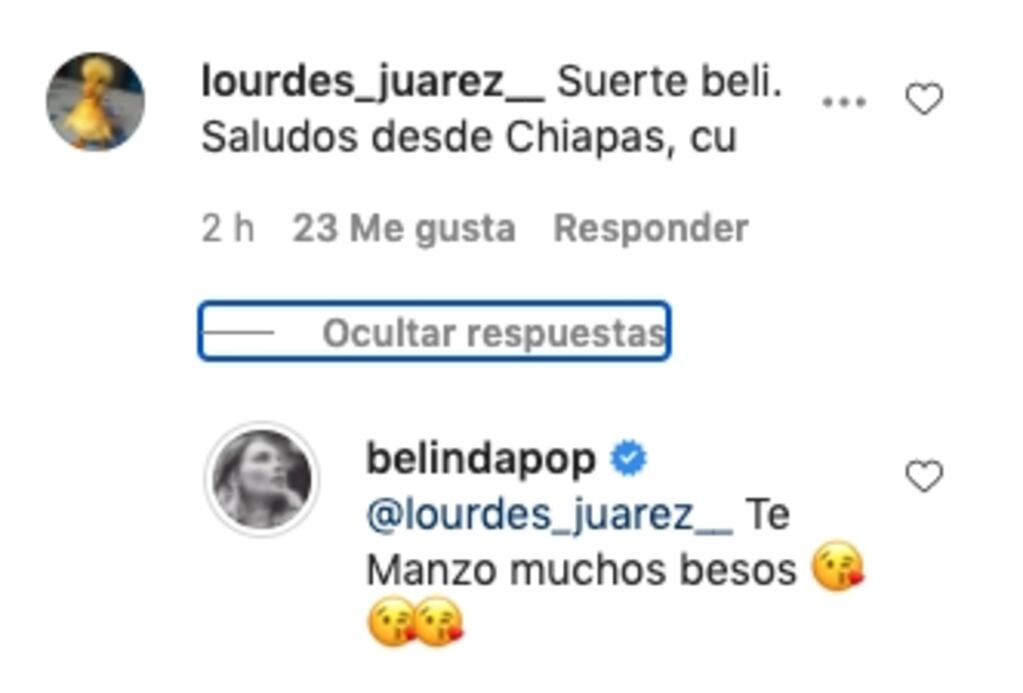Open the belindapop username link
The height and width of the screenshot is (693, 1023).
tap(481, 459)
